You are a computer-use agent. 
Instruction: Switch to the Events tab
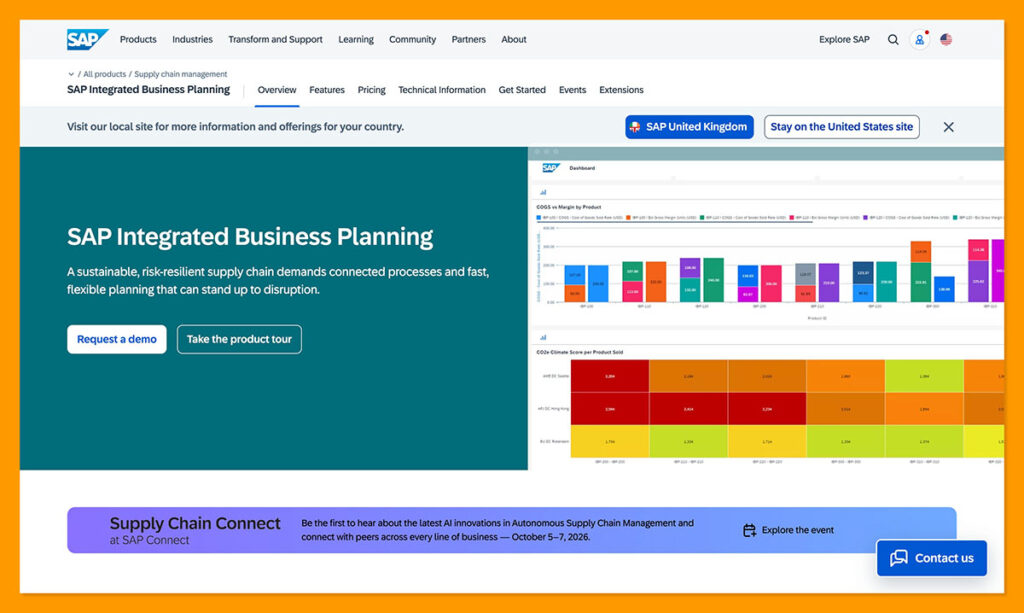(x=572, y=90)
